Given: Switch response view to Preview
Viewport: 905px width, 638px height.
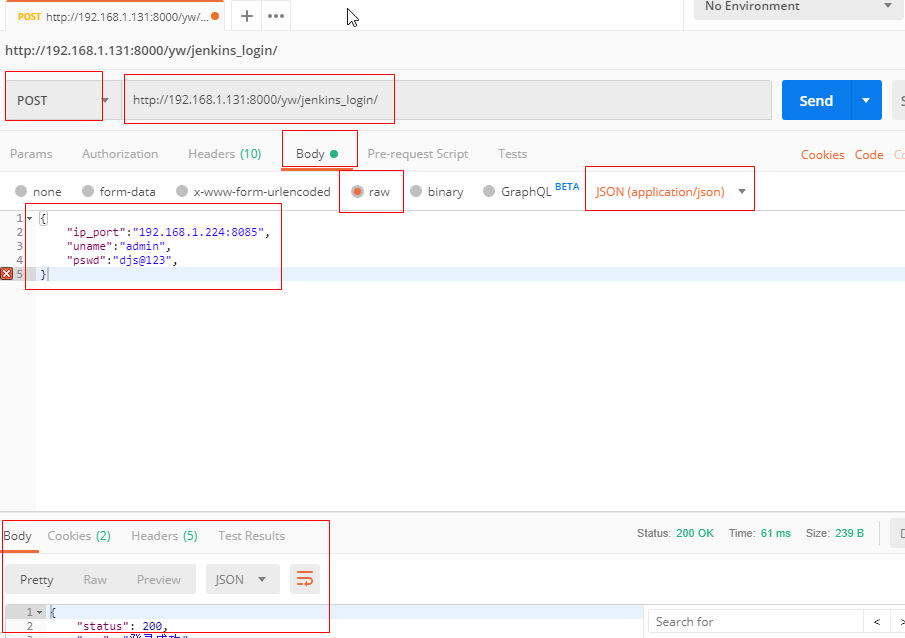Looking at the screenshot, I should (159, 579).
